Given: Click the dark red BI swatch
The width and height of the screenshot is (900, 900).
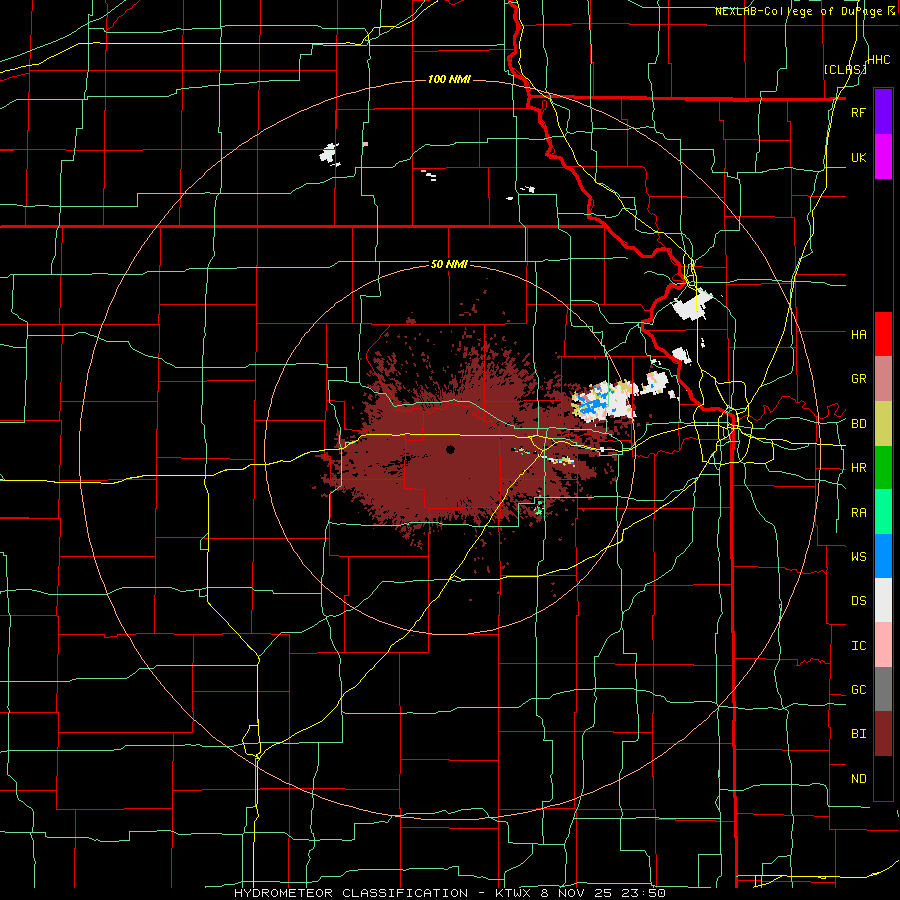Looking at the screenshot, I should click(x=883, y=734).
